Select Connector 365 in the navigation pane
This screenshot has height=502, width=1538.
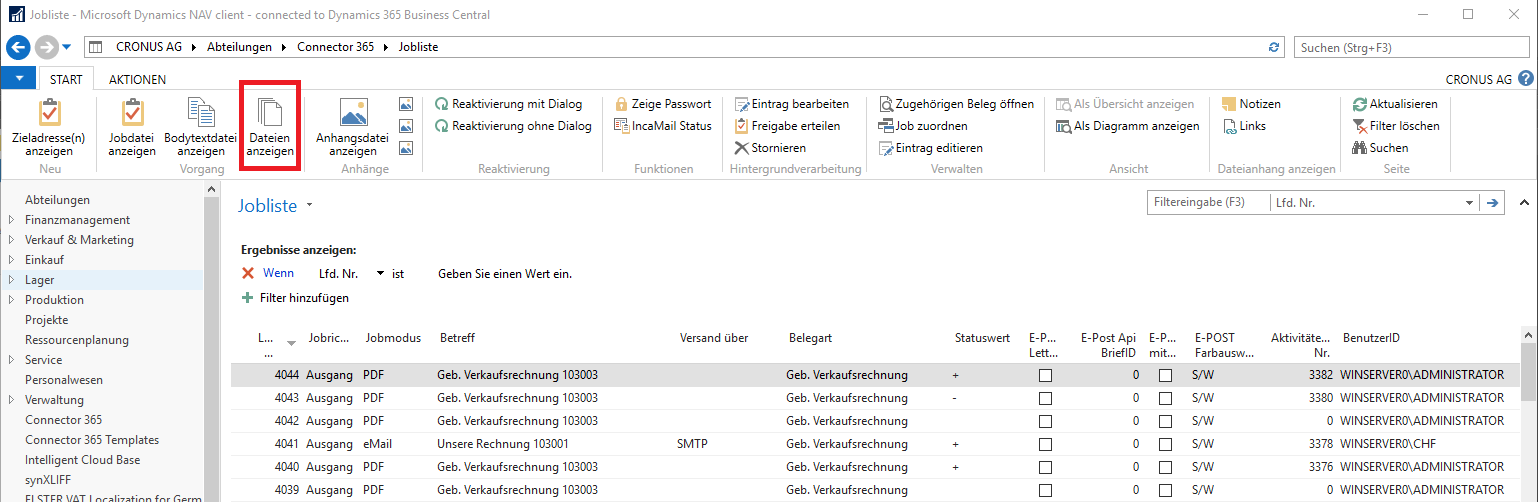(63, 420)
